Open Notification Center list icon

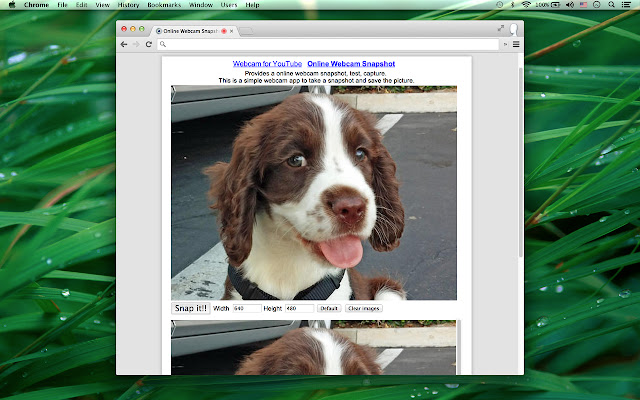626,5
